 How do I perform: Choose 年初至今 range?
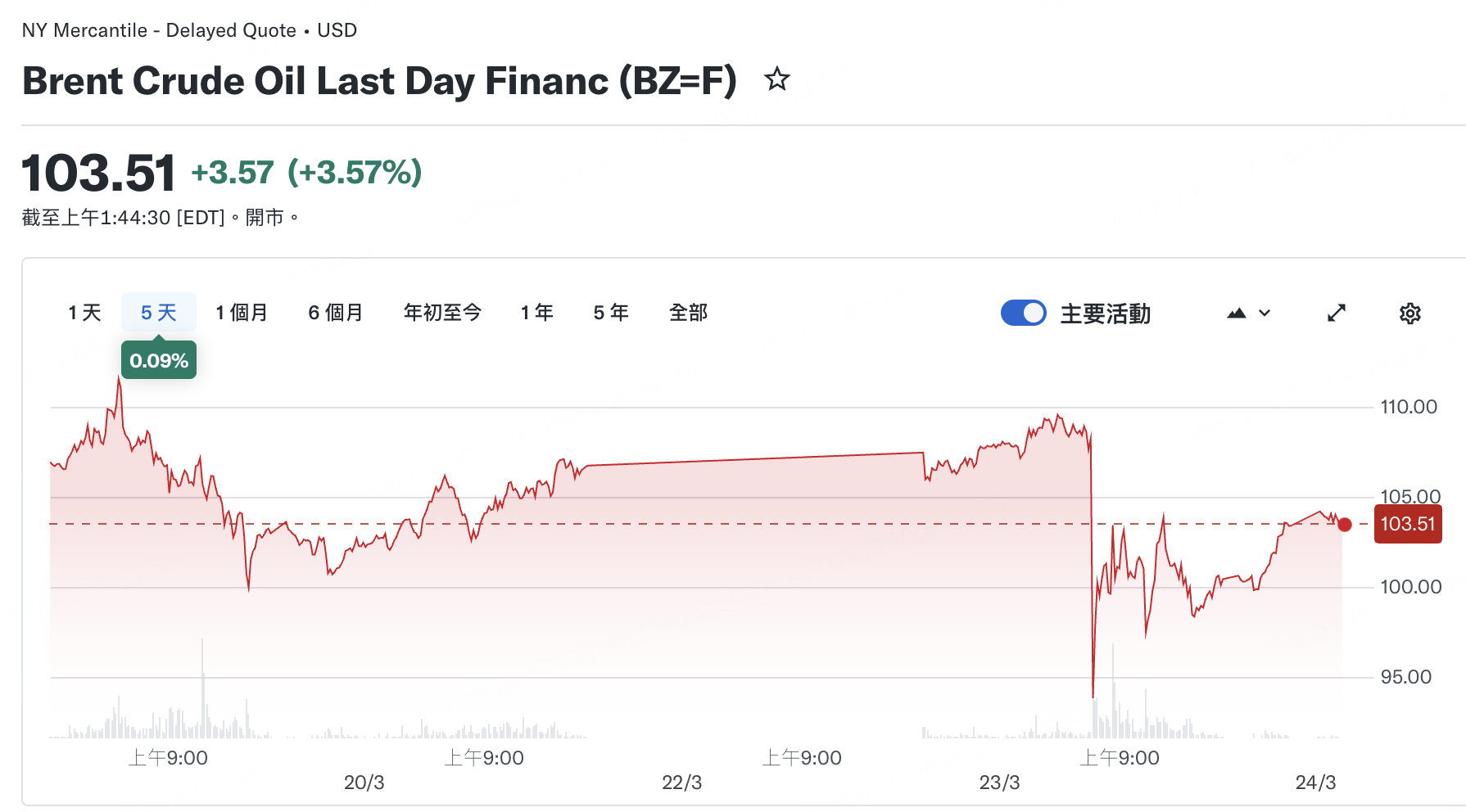442,313
